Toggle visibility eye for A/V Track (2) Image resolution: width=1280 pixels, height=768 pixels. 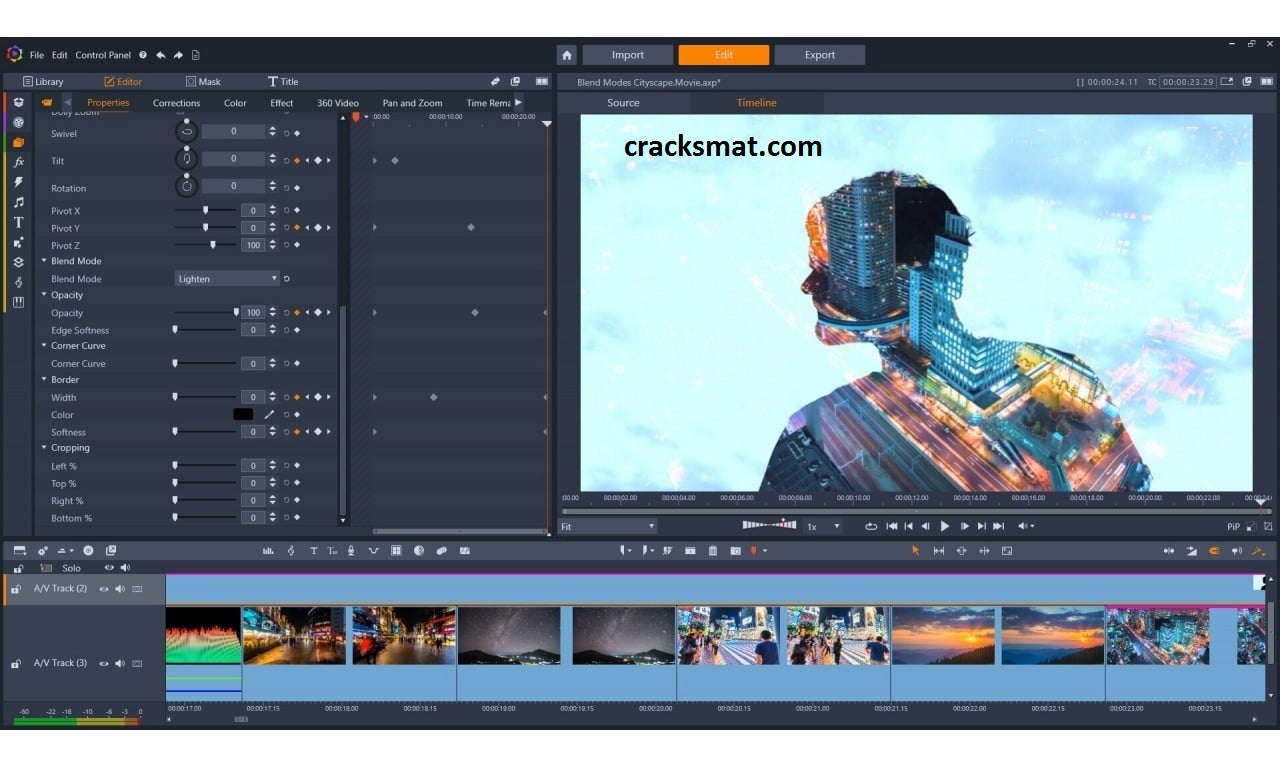(x=103, y=589)
